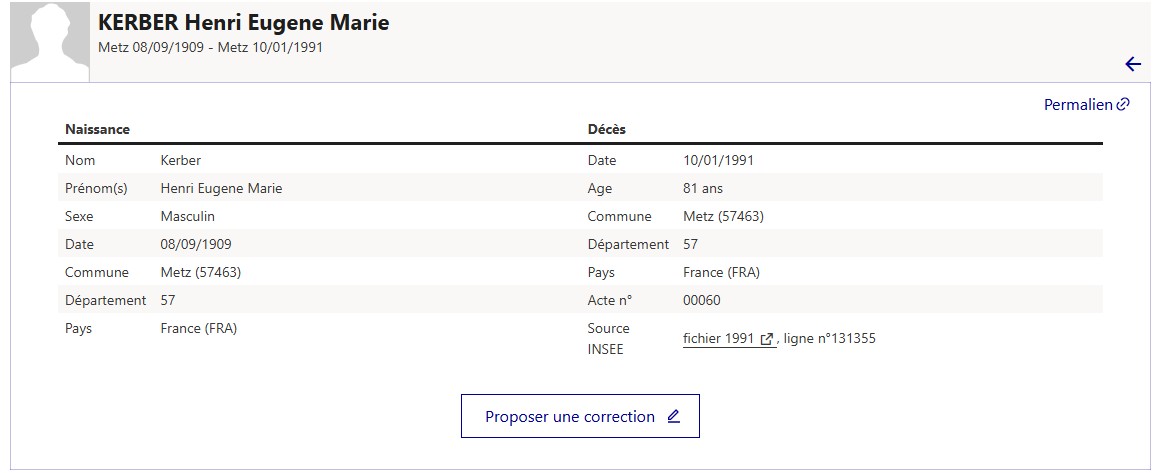Screen dimensions: 1160x473
Task: Click the Metz dates subtitle under the name
Action: (210, 47)
